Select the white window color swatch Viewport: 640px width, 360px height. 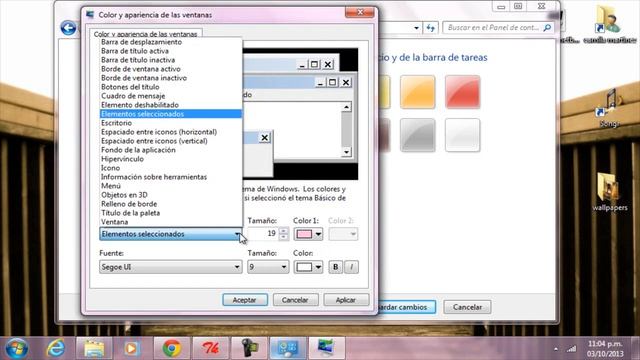pos(462,135)
